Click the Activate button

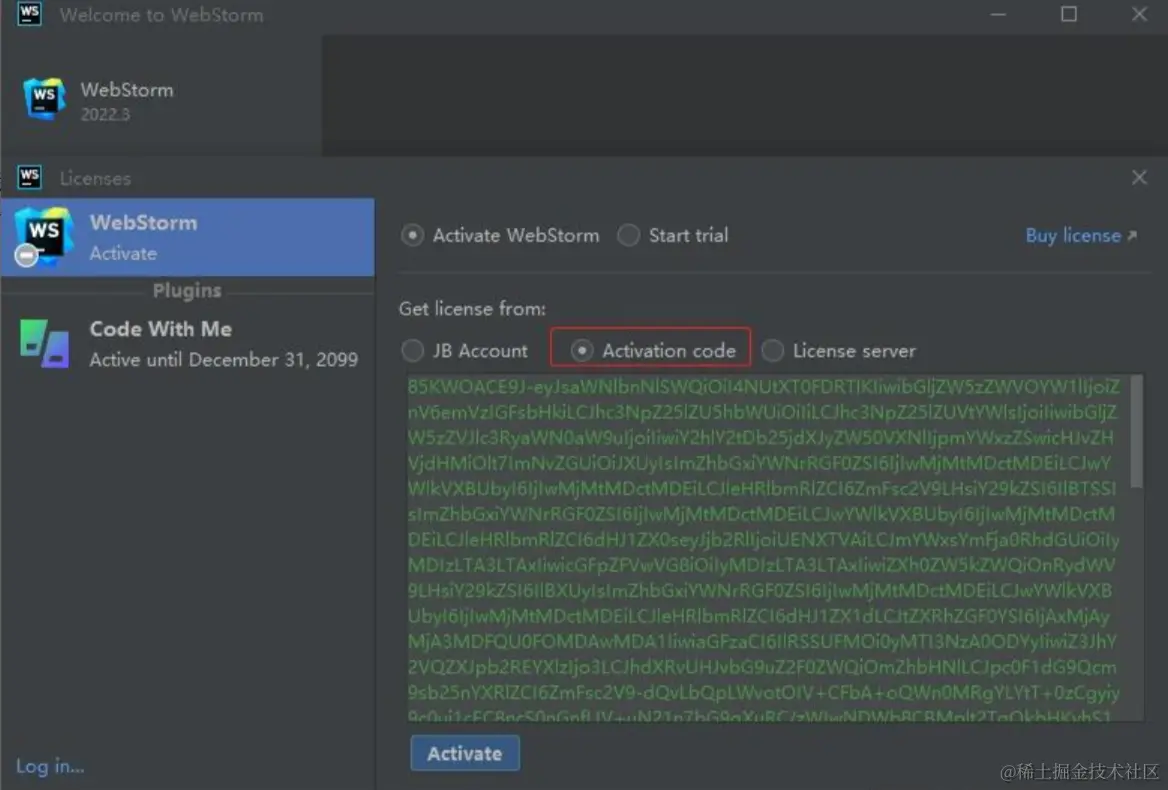pyautogui.click(x=465, y=754)
